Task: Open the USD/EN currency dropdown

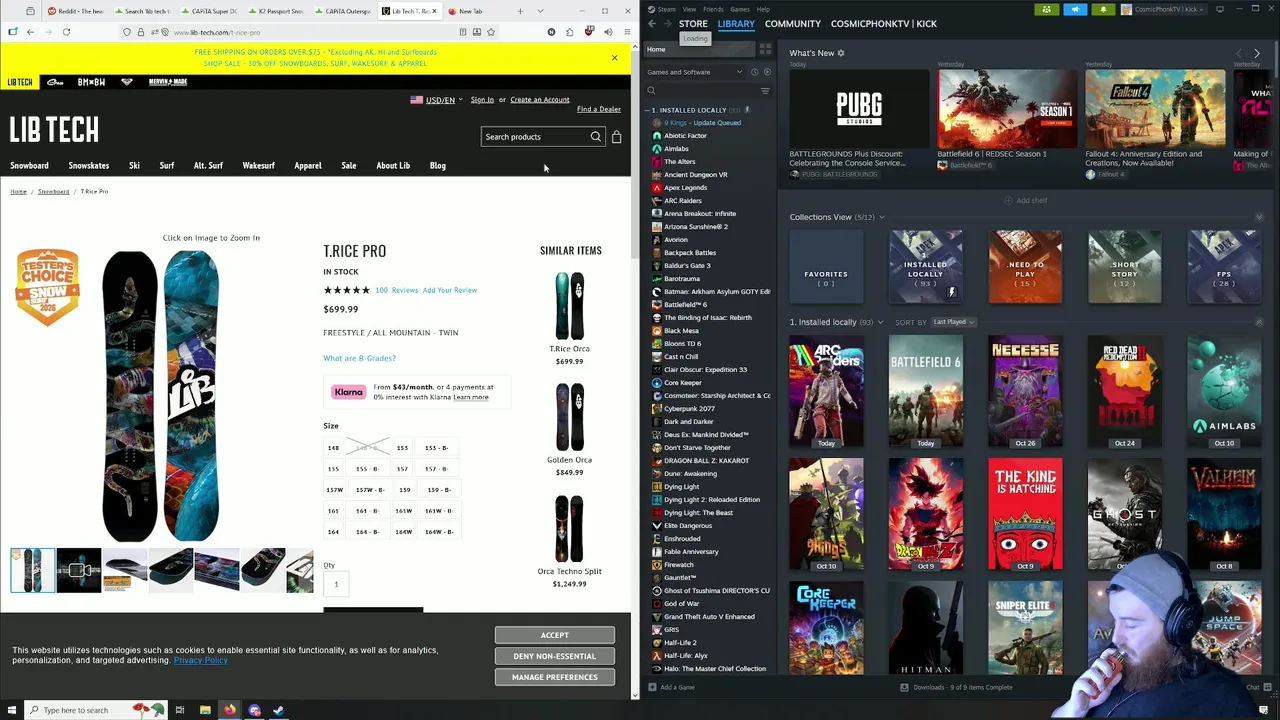Action: click(438, 100)
